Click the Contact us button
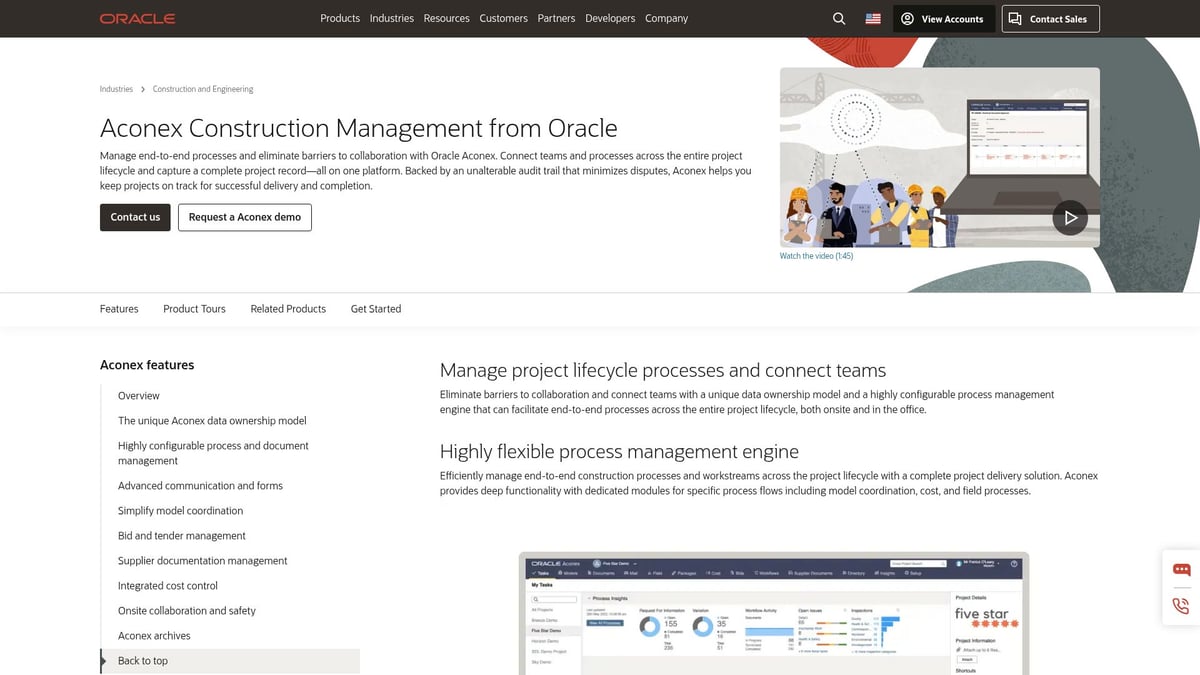 point(135,217)
